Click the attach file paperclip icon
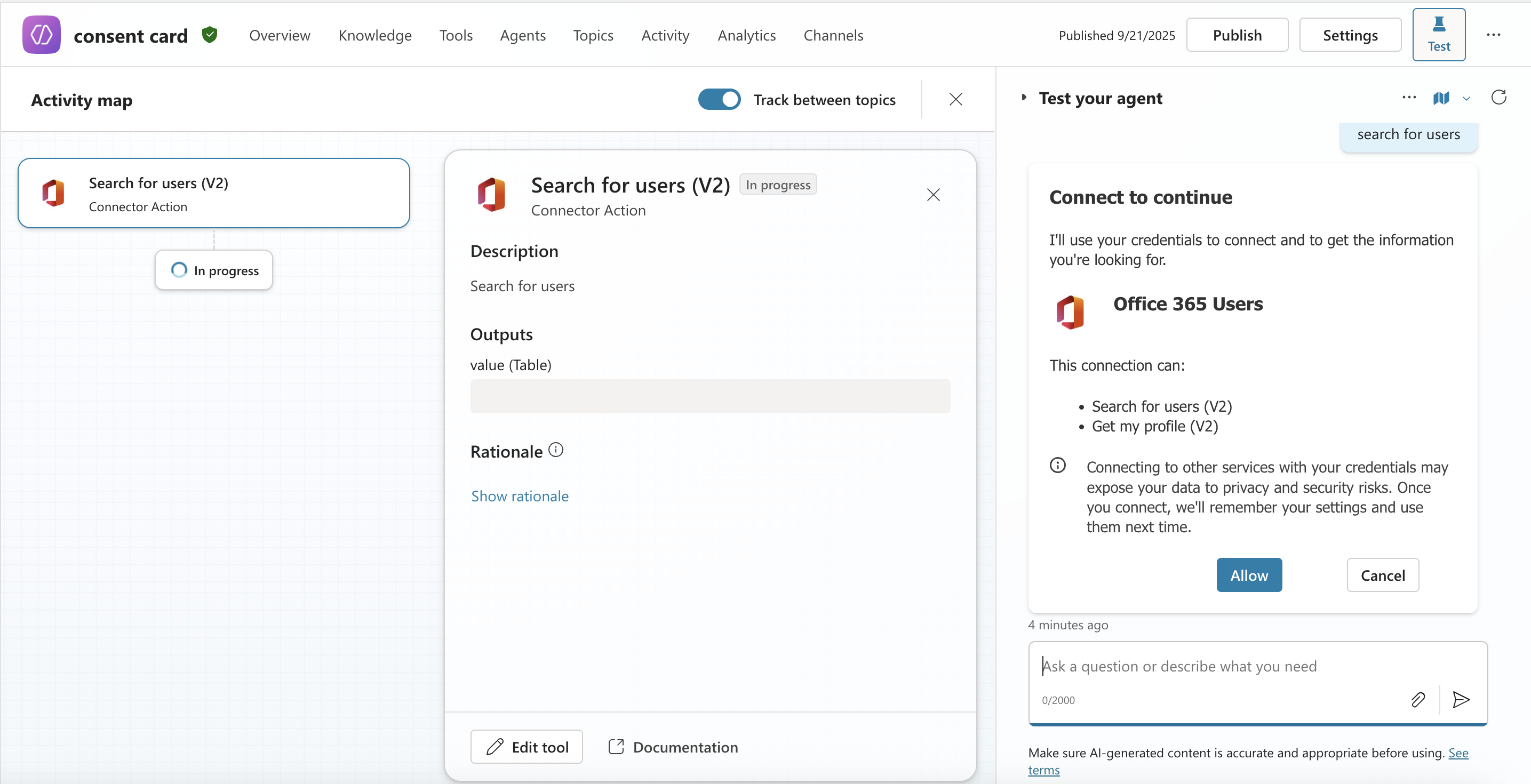The image size is (1531, 784). pyautogui.click(x=1417, y=700)
